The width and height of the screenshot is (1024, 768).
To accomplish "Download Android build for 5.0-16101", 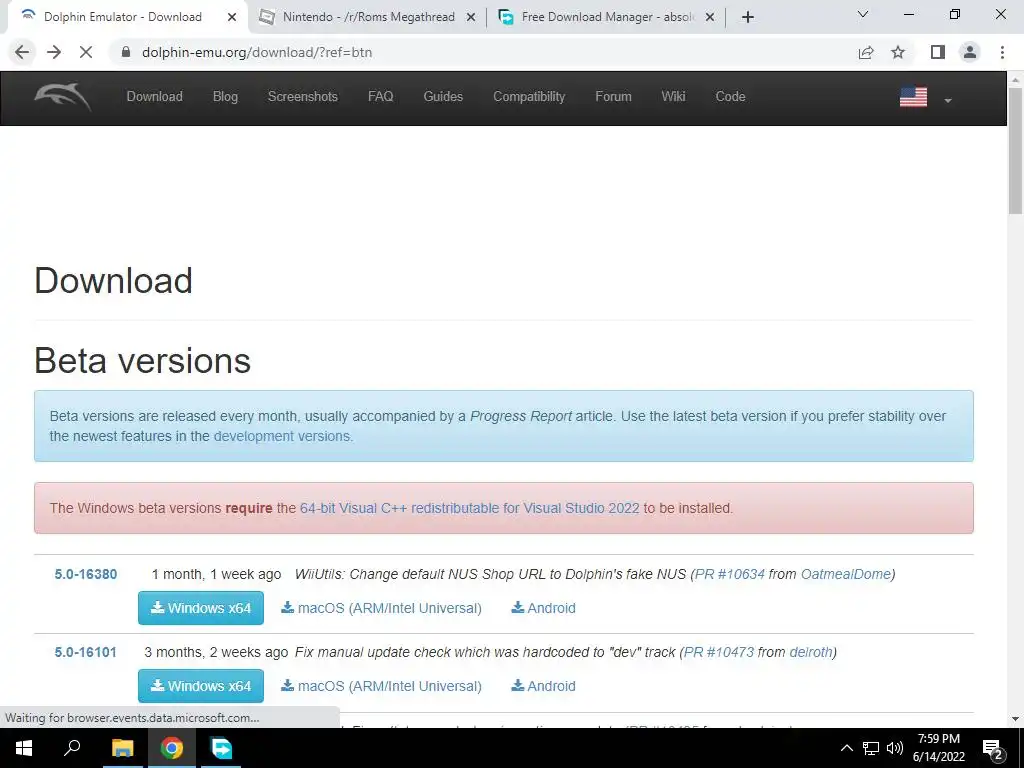I will pos(543,686).
